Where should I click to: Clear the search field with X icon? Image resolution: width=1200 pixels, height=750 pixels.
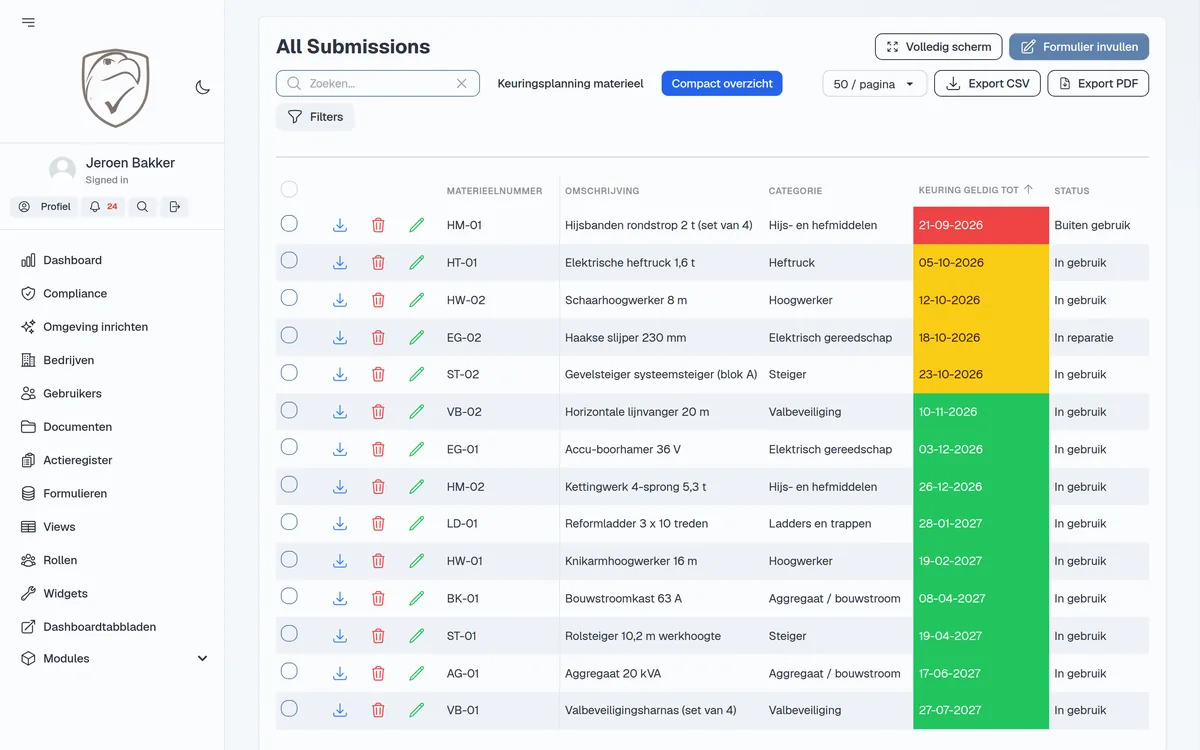pyautogui.click(x=461, y=84)
